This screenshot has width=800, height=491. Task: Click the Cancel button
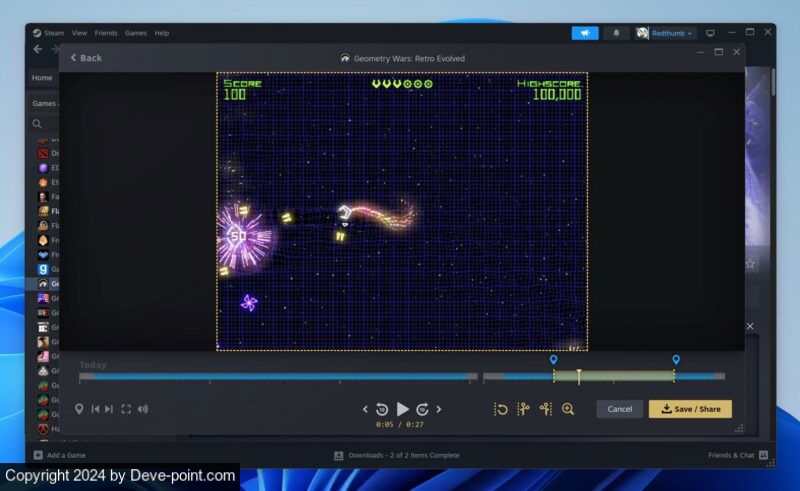619,409
